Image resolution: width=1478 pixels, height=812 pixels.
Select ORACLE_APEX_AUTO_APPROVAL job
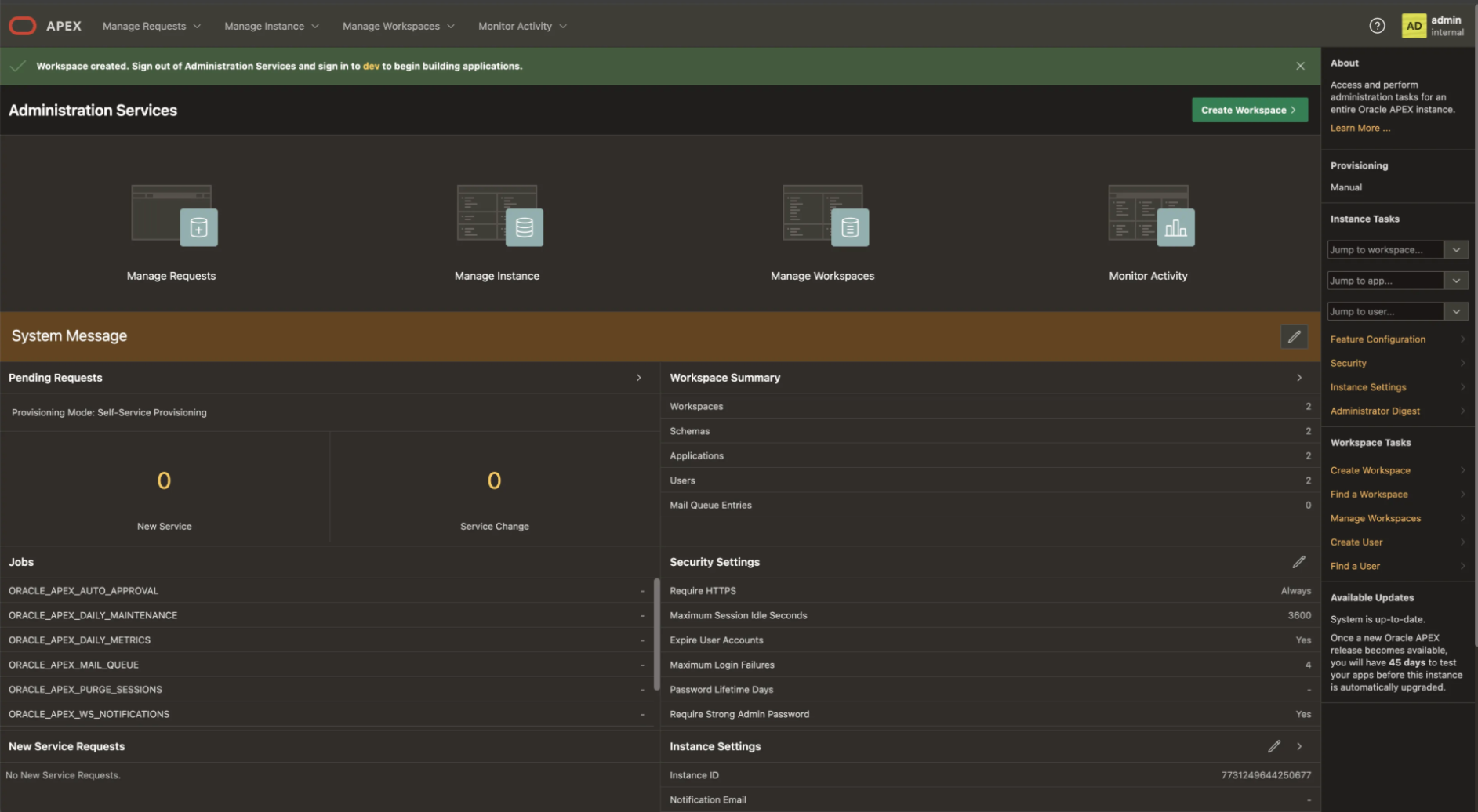point(326,590)
